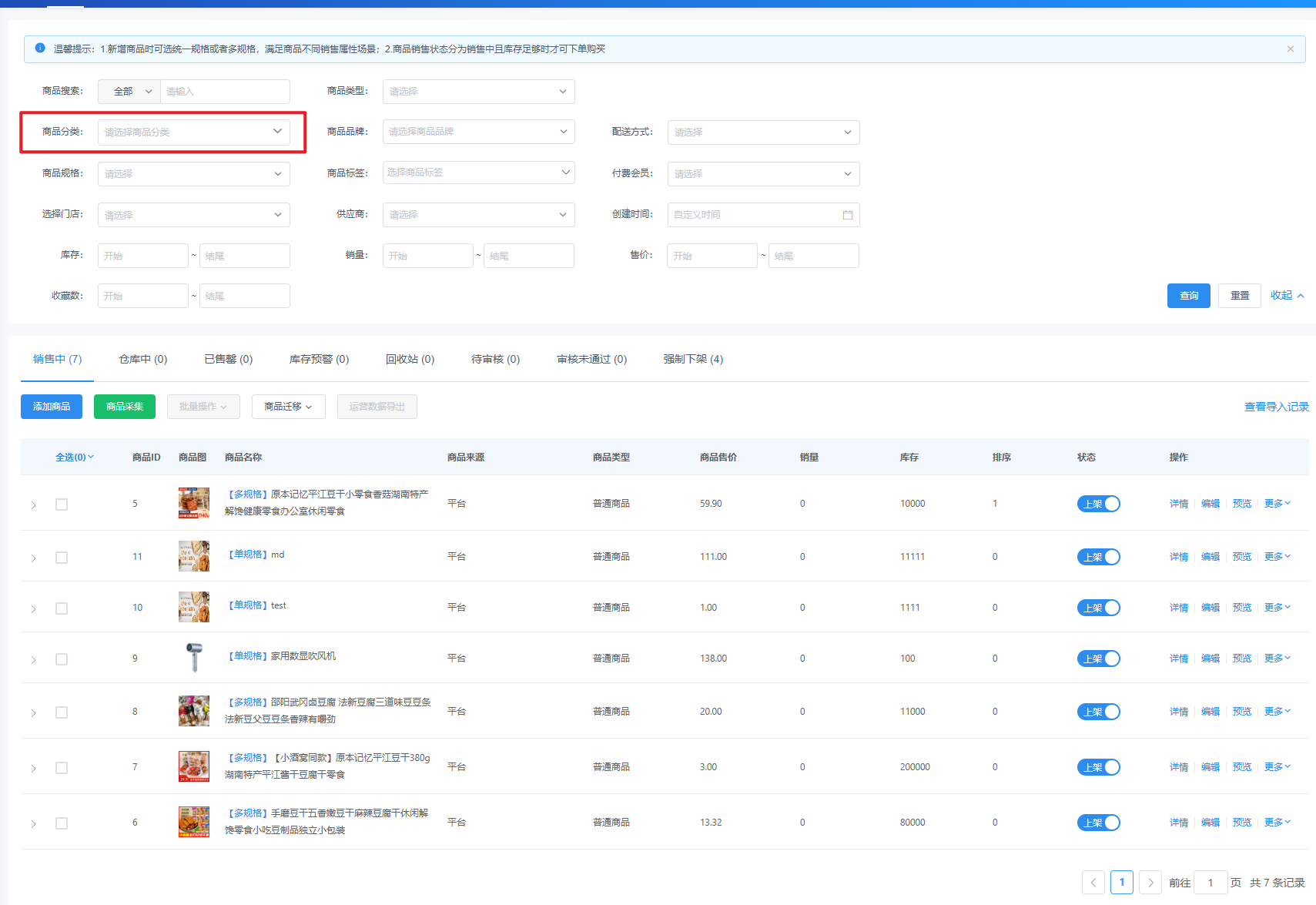Image resolution: width=1316 pixels, height=905 pixels.
Task: Close the blue tip banner
Action: click(x=1290, y=49)
